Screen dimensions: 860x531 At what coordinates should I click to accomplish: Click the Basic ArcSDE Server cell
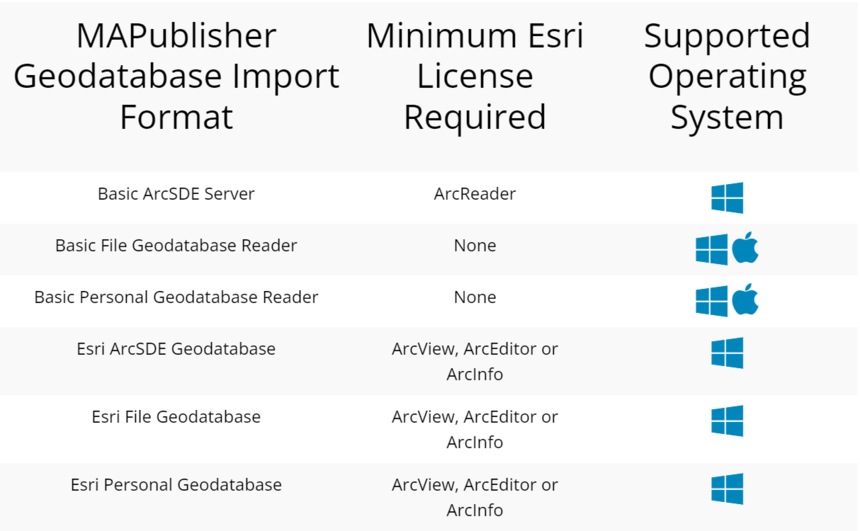click(176, 194)
